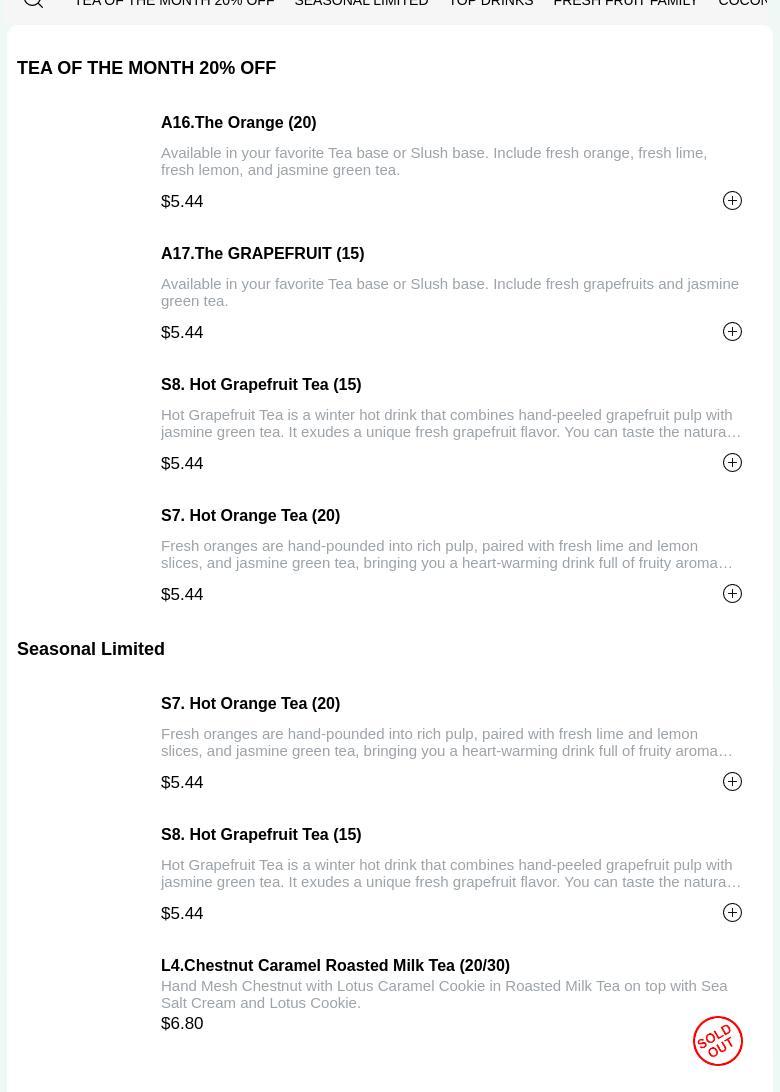Click the A16 Orange description text
Screen dimensions: 780x1092
click(x=433, y=161)
